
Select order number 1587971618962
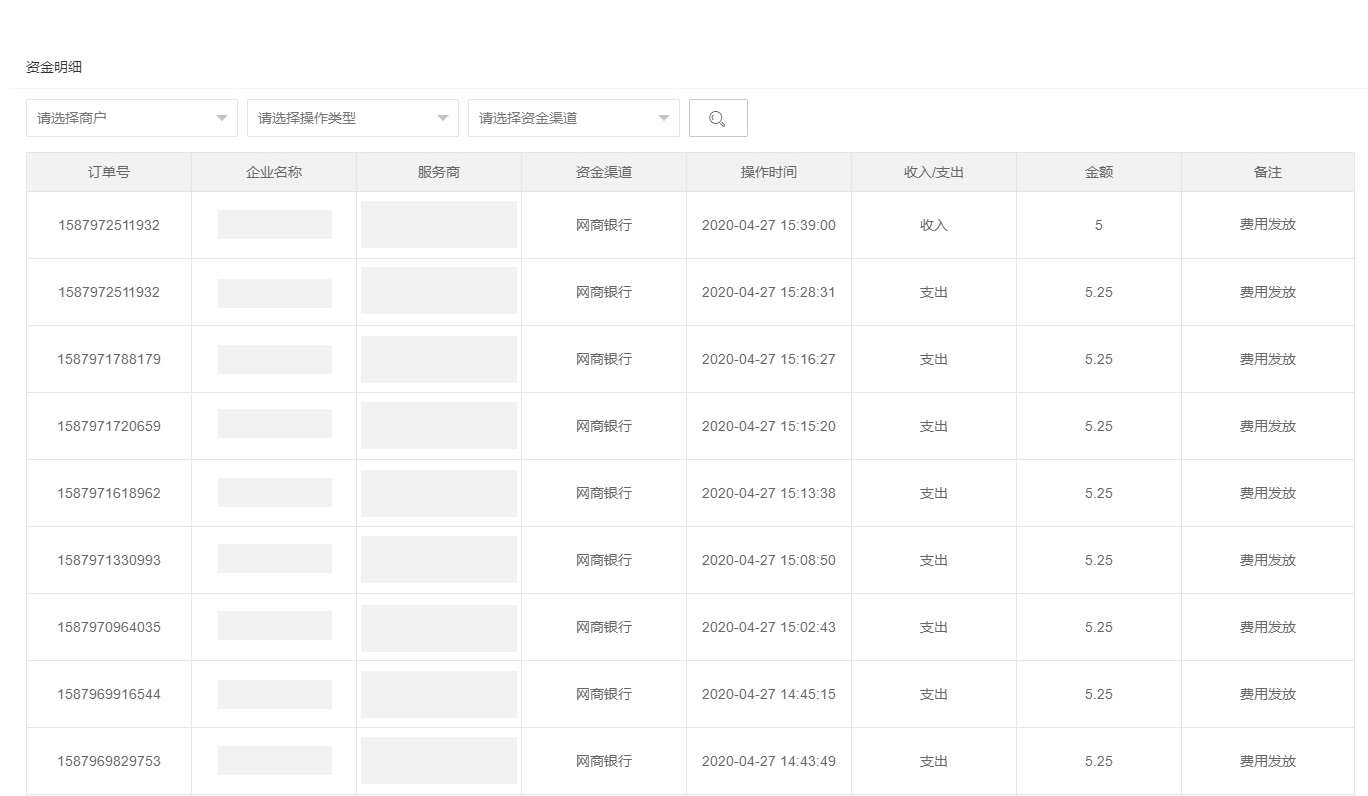pyautogui.click(x=109, y=493)
